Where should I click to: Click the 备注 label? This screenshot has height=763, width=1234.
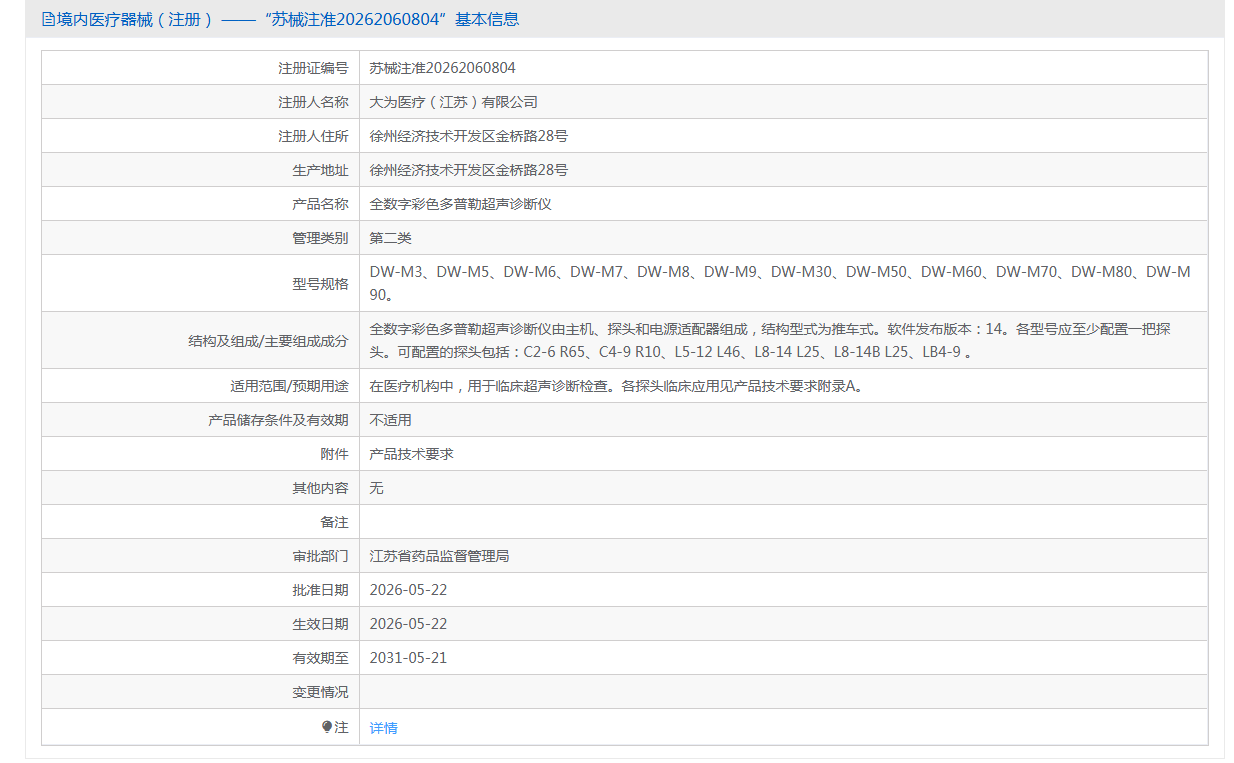coord(334,522)
